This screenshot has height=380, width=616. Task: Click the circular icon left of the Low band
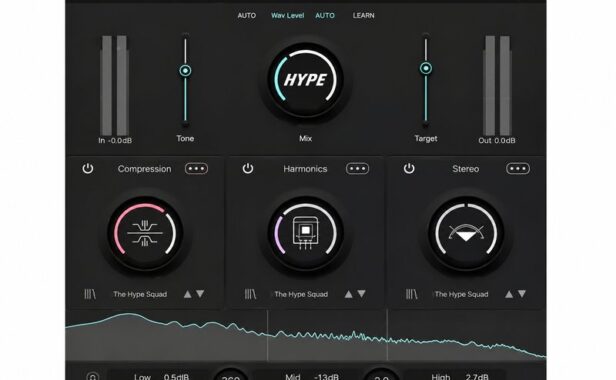(93, 376)
